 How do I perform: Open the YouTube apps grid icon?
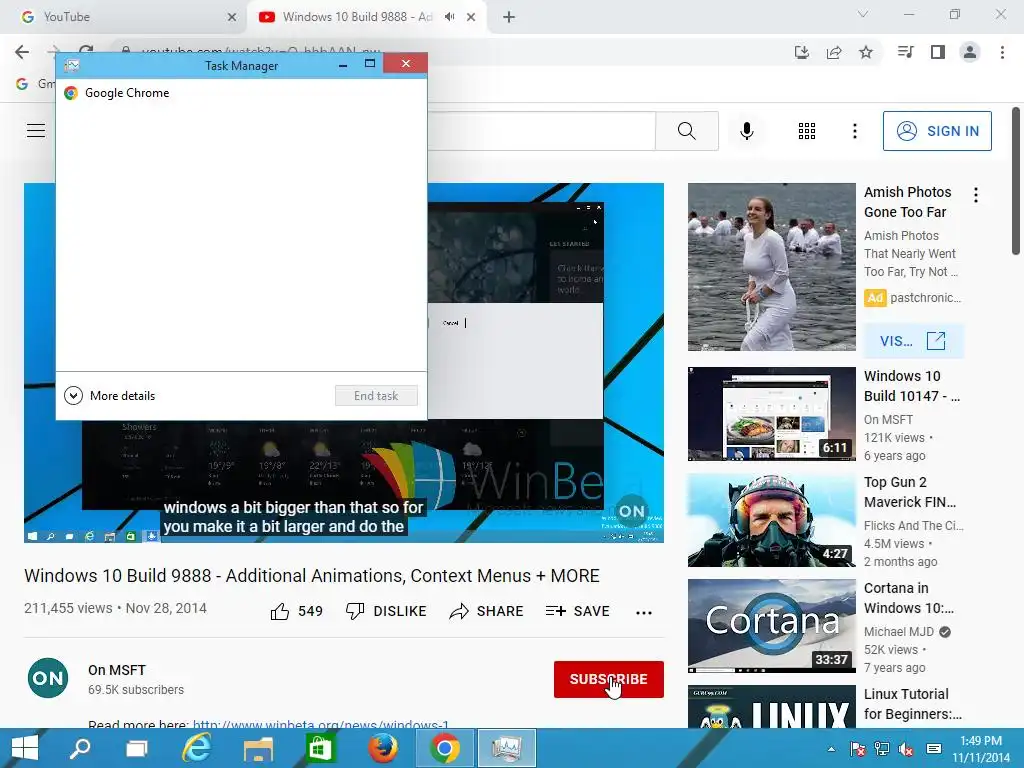pyautogui.click(x=807, y=131)
